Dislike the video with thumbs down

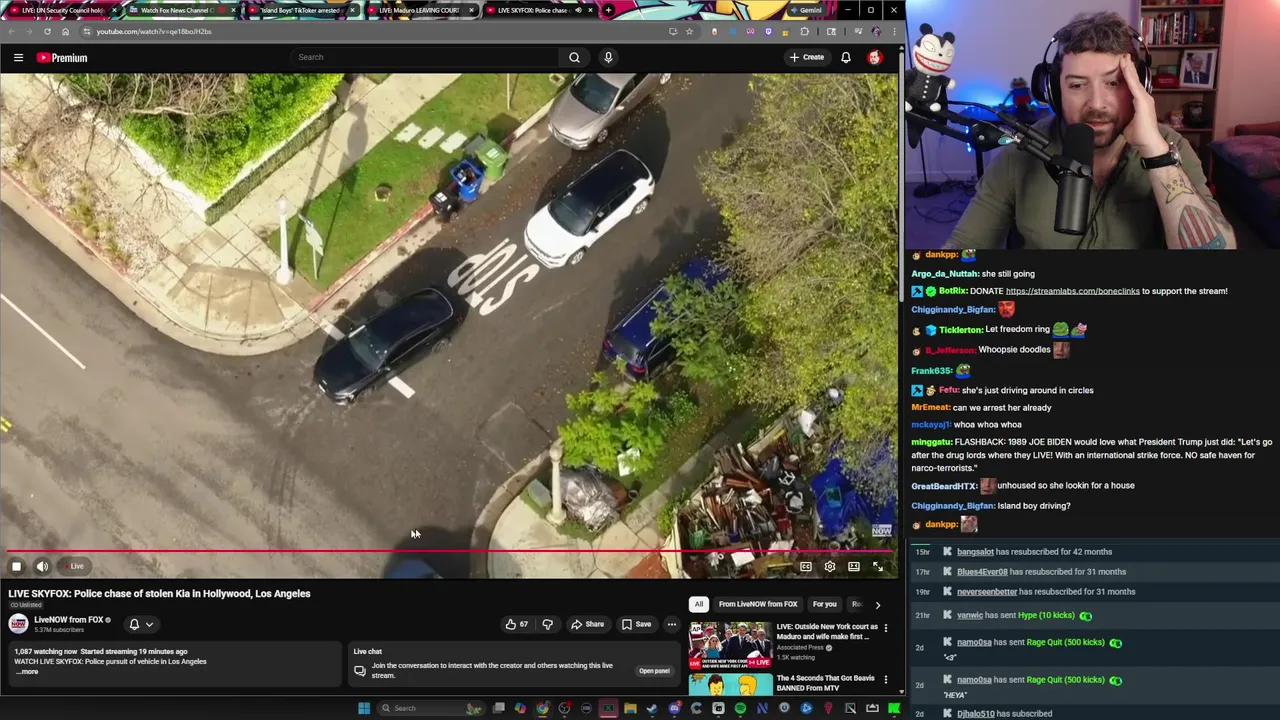[x=547, y=624]
